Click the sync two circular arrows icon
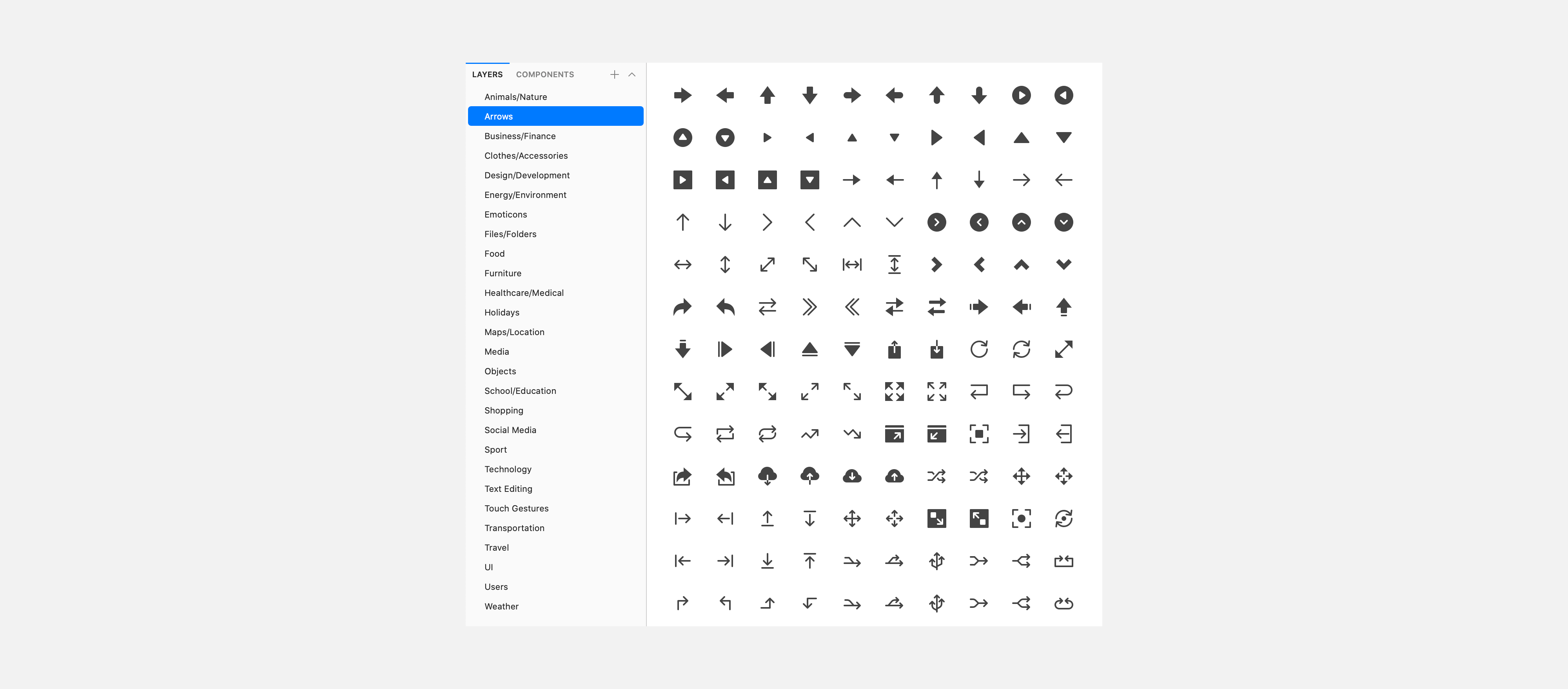The height and width of the screenshot is (689, 1568). point(1021,349)
